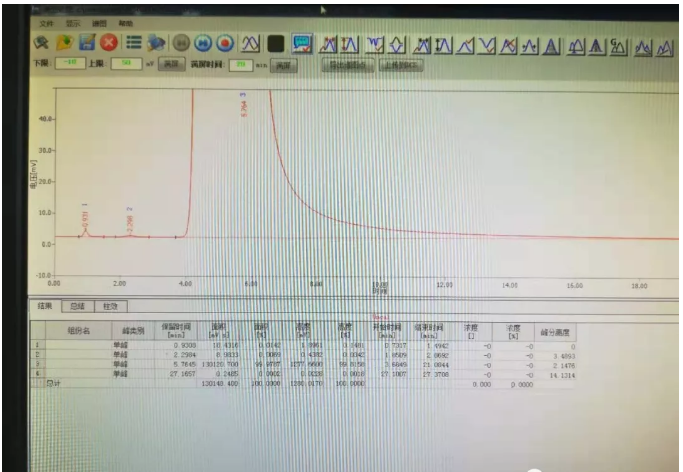Click the 下限 lower limit input field
The image size is (683, 472).
[x=70, y=64]
